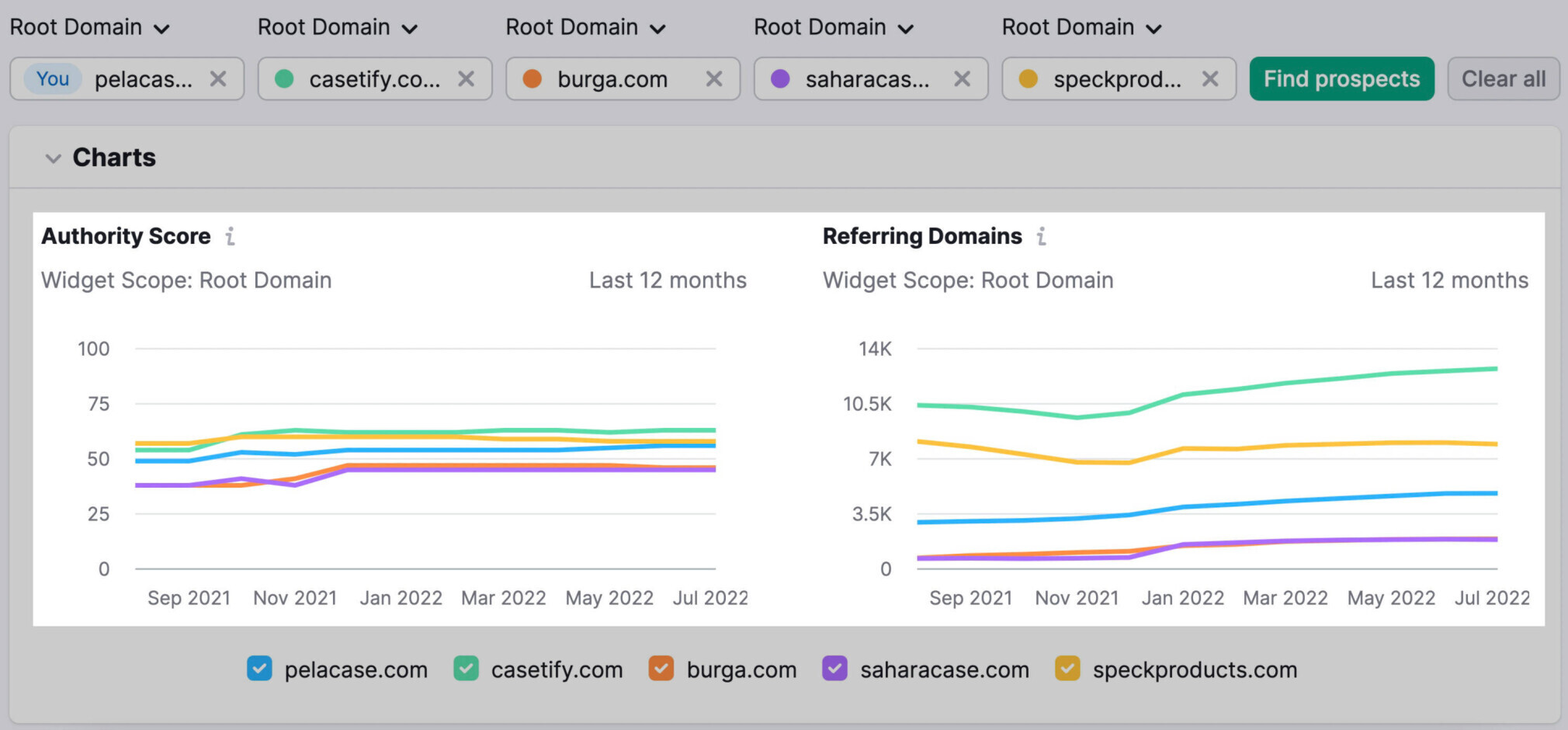This screenshot has height=730, width=1568.
Task: Click Jan 2022 label in Authority Score chart
Action: 401,598
